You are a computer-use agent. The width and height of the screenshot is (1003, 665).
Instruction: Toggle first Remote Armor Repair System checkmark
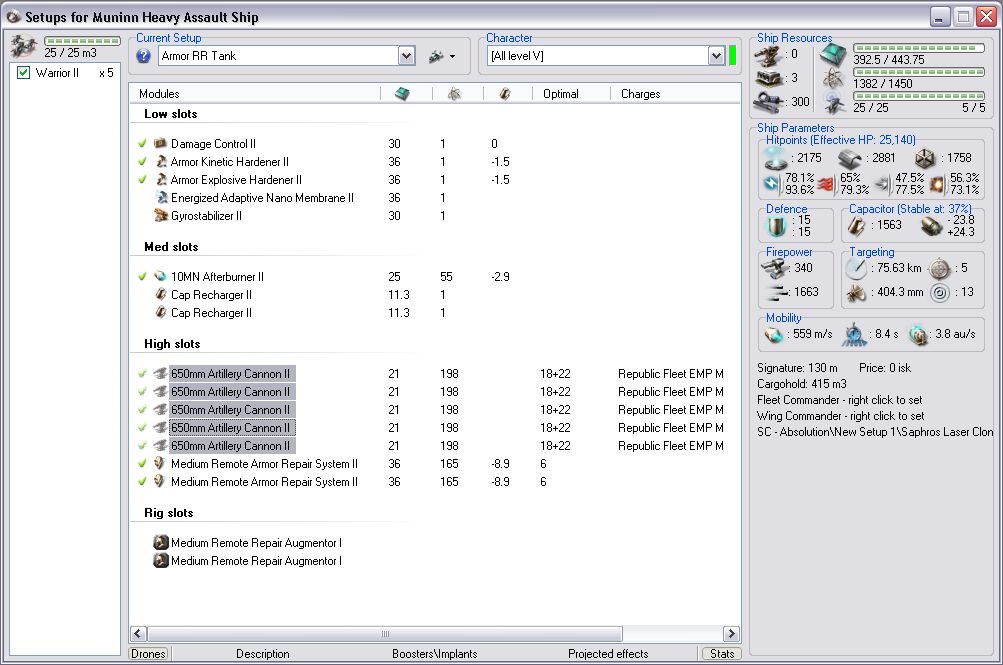[142, 463]
